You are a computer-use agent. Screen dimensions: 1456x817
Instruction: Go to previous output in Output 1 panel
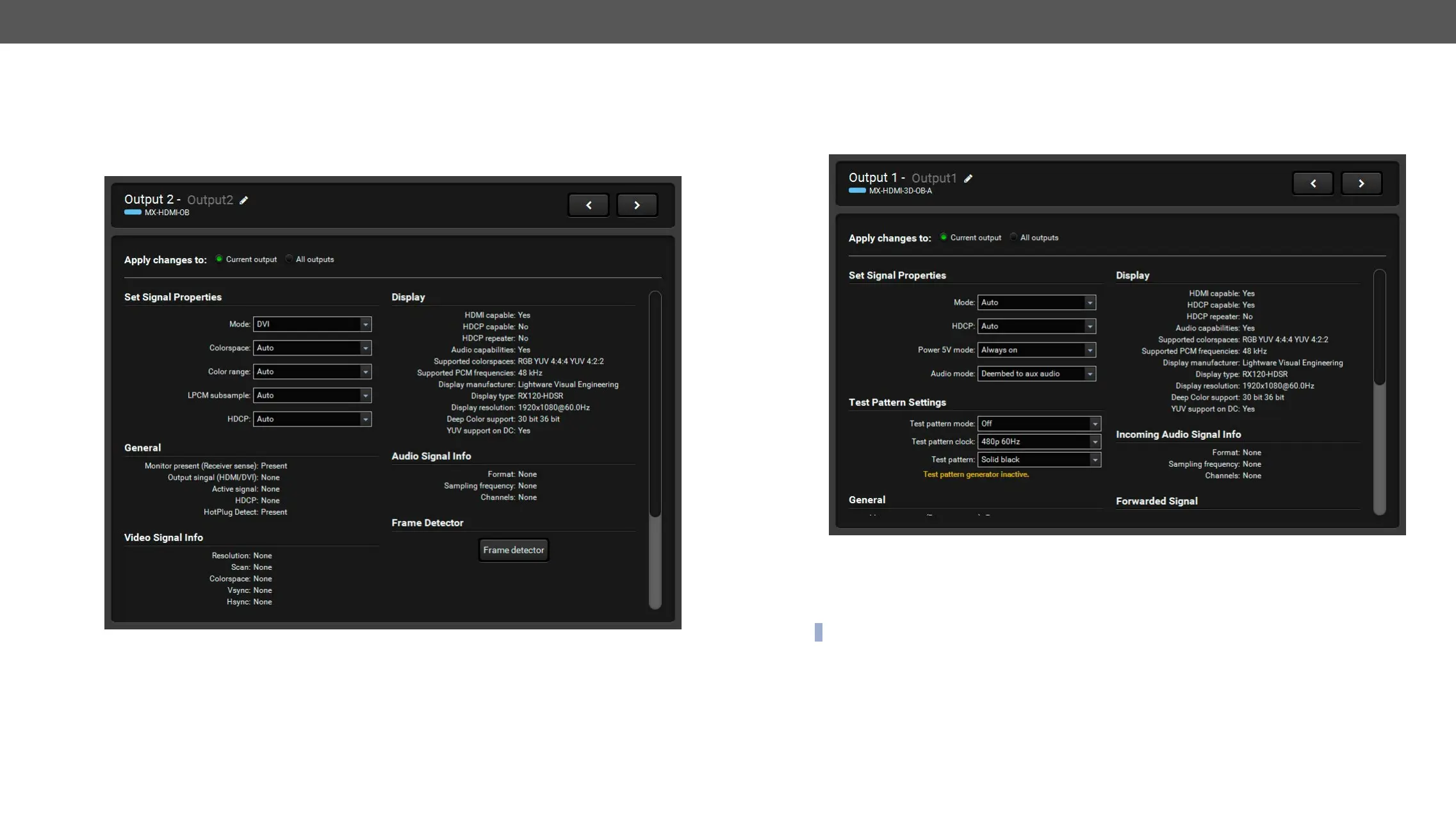click(x=1313, y=184)
